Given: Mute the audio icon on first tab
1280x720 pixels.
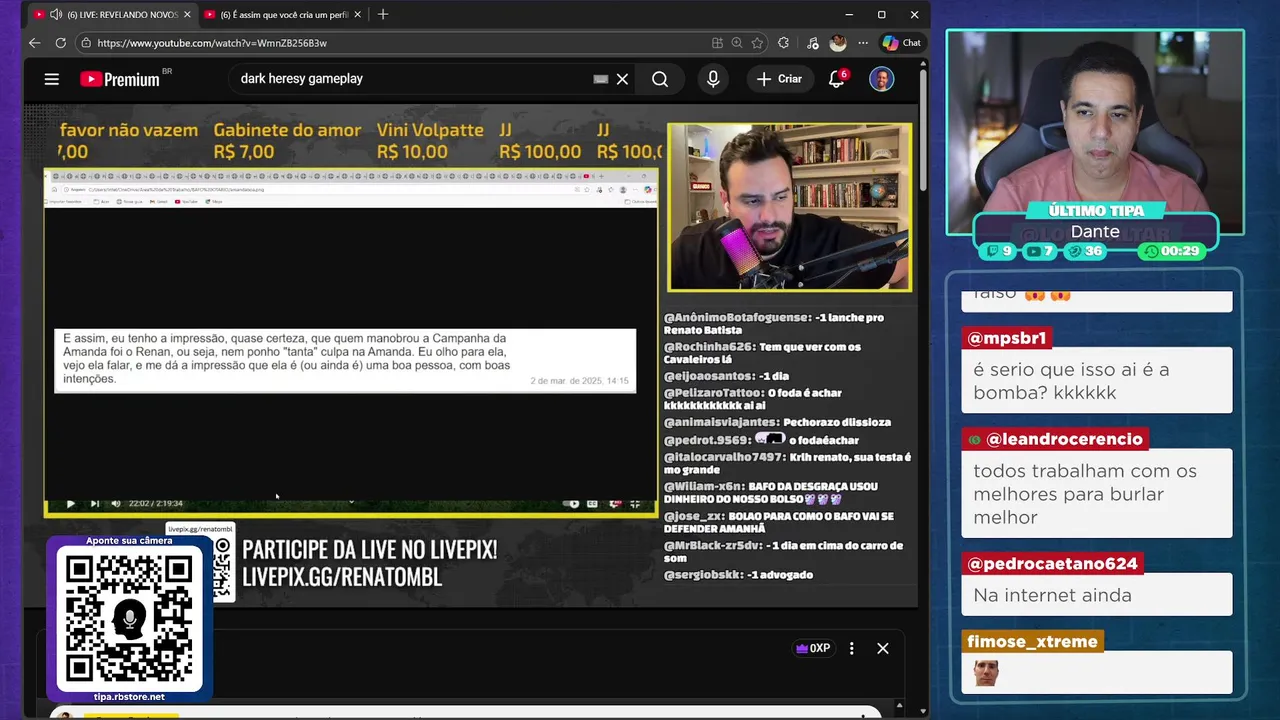Looking at the screenshot, I should (x=56, y=15).
